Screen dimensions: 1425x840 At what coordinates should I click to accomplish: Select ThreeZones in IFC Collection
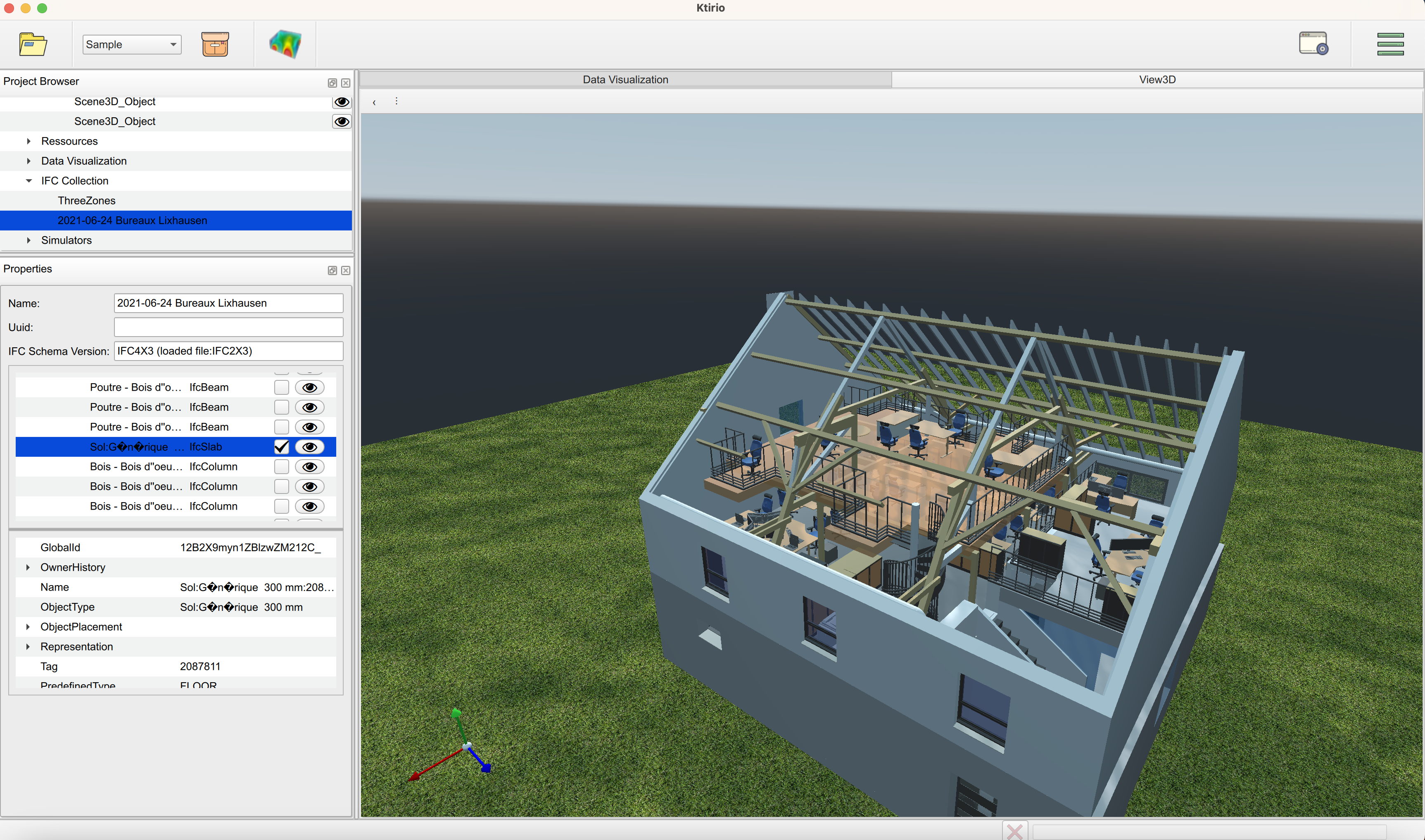[x=87, y=200]
